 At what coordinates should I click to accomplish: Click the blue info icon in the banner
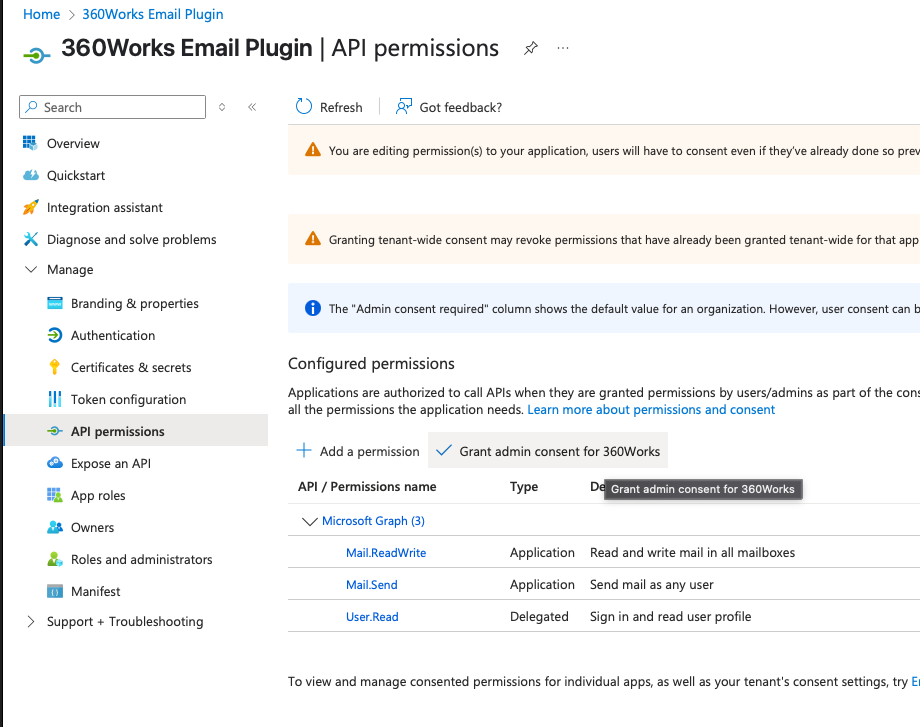tap(313, 308)
